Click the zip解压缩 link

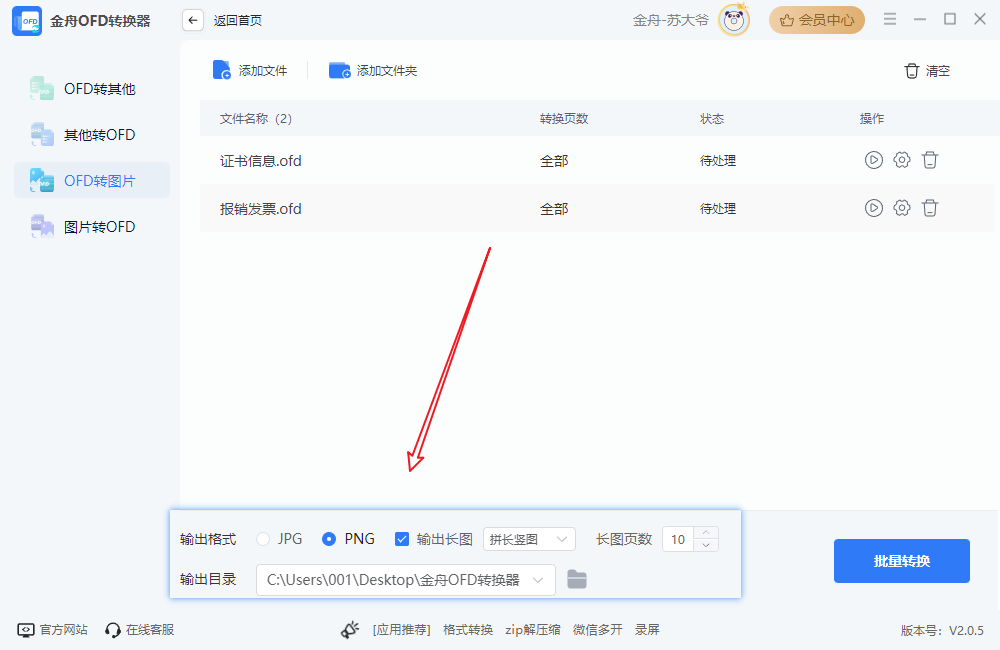point(533,630)
